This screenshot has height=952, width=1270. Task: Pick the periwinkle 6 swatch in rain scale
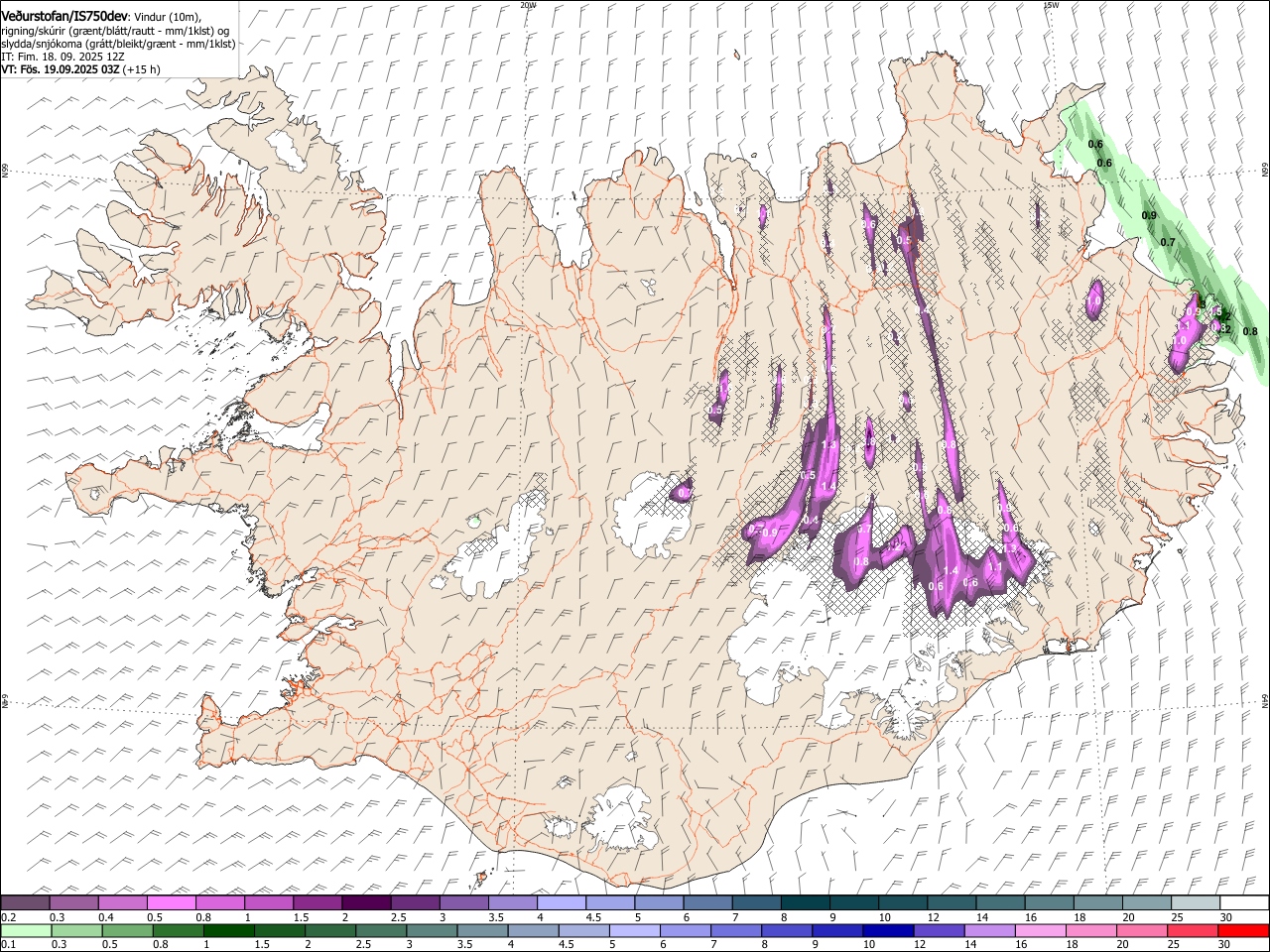[x=686, y=931]
